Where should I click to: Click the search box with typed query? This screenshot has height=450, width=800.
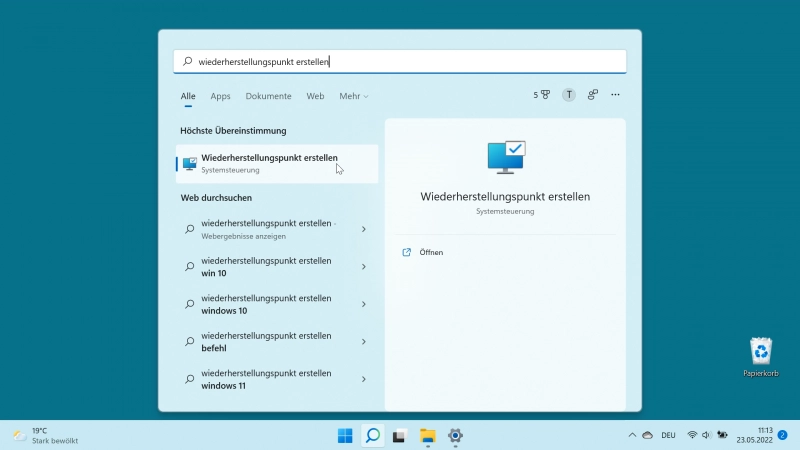[399, 62]
